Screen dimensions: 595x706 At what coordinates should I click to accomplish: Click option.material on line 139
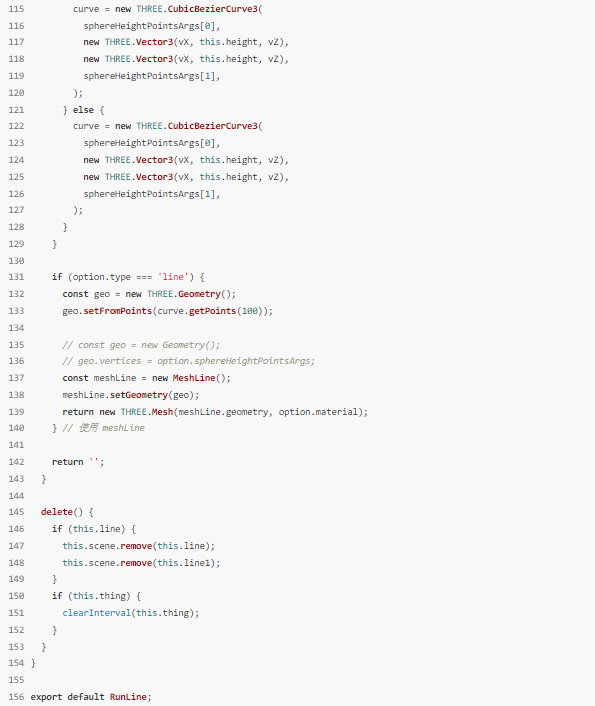[x=321, y=412]
